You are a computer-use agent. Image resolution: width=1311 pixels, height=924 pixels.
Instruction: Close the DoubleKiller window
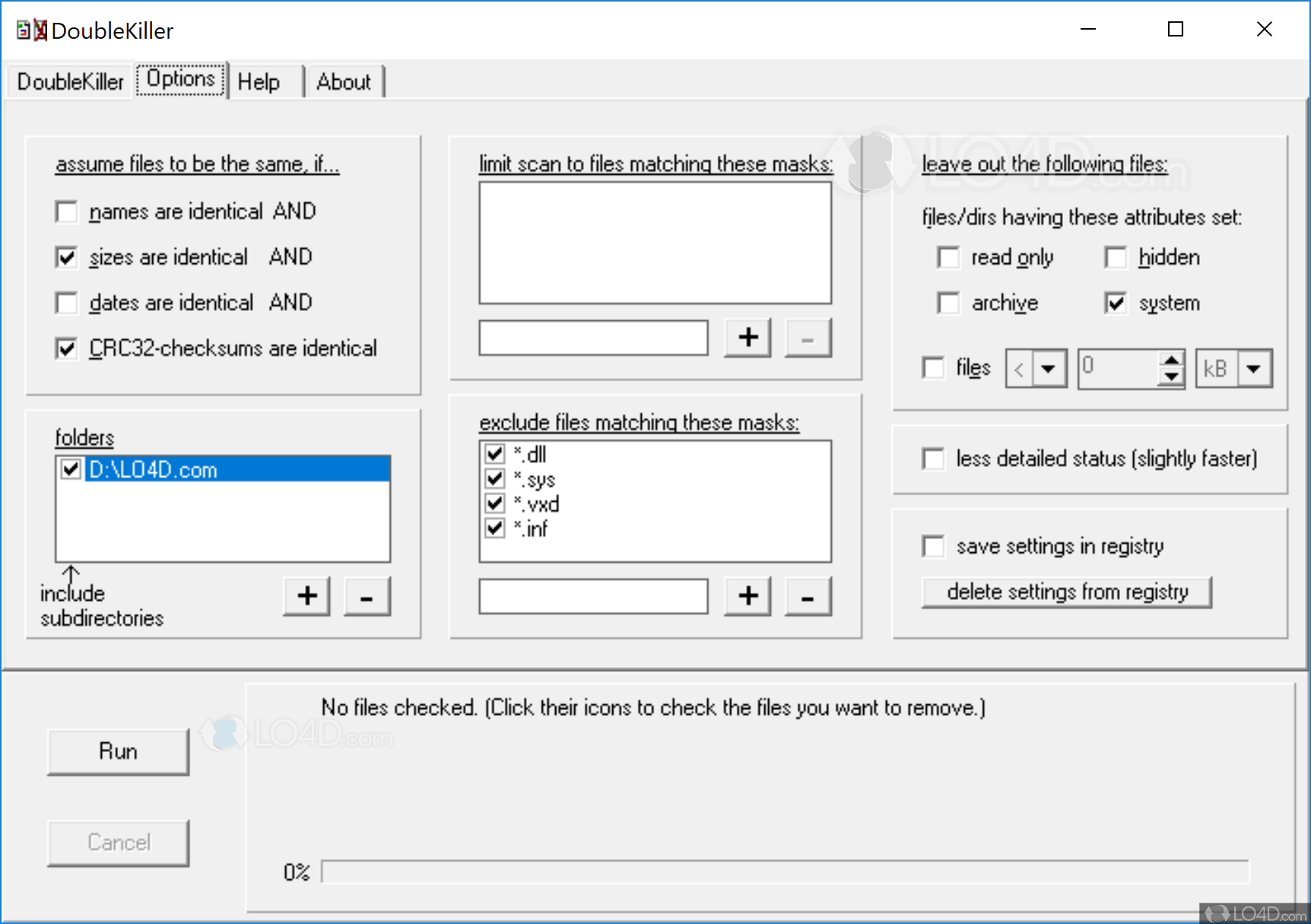click(1264, 30)
